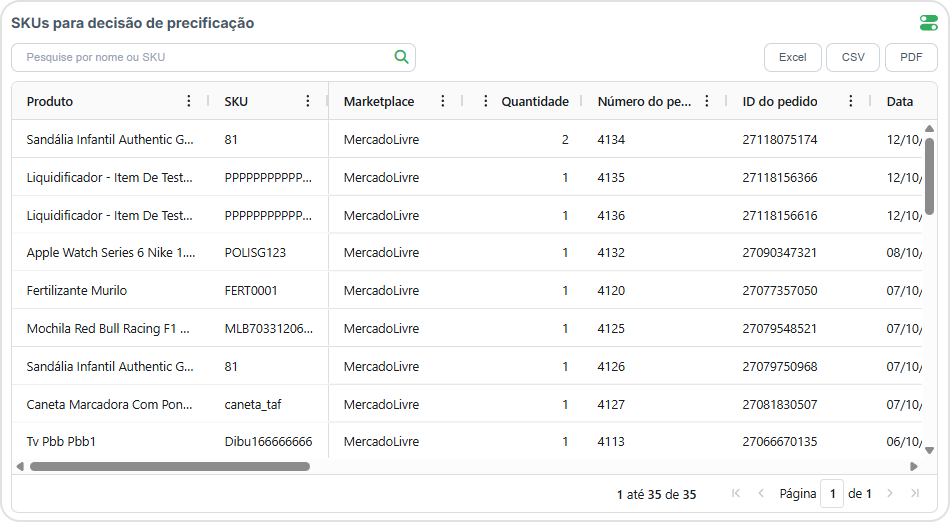Open the Produto column menu

(x=189, y=101)
